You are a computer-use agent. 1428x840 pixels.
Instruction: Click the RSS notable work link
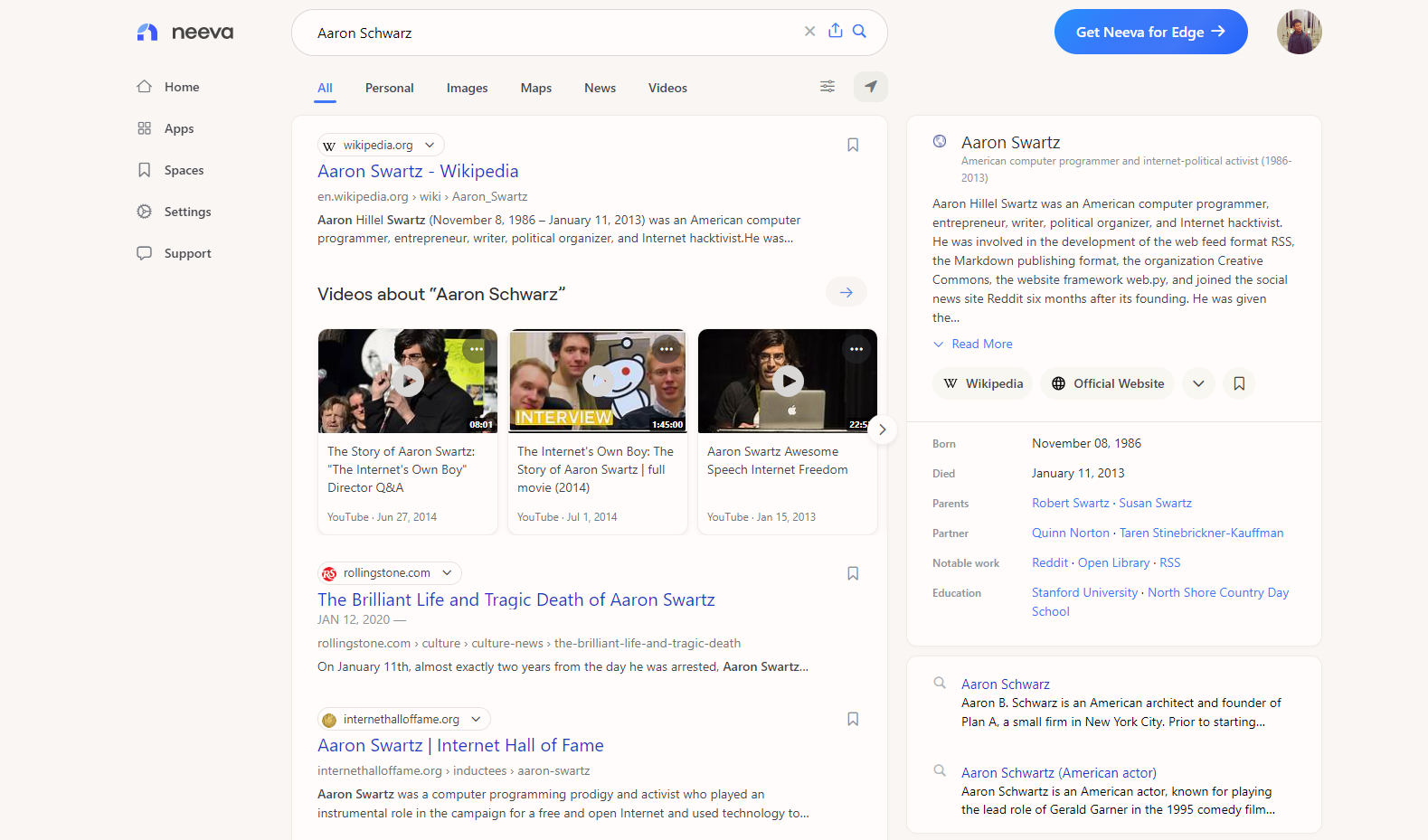[x=1170, y=563]
